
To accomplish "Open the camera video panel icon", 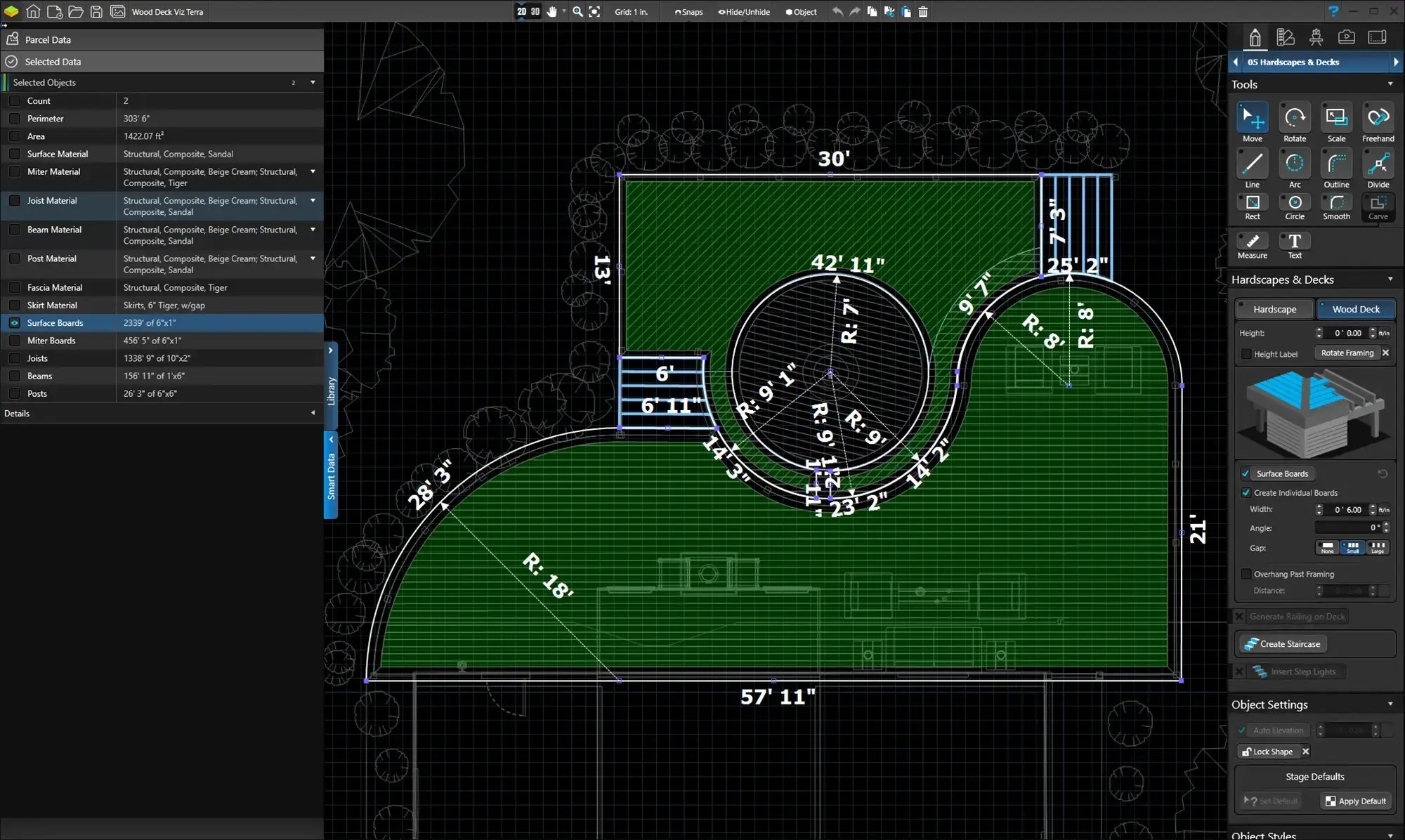I will coord(1346,37).
